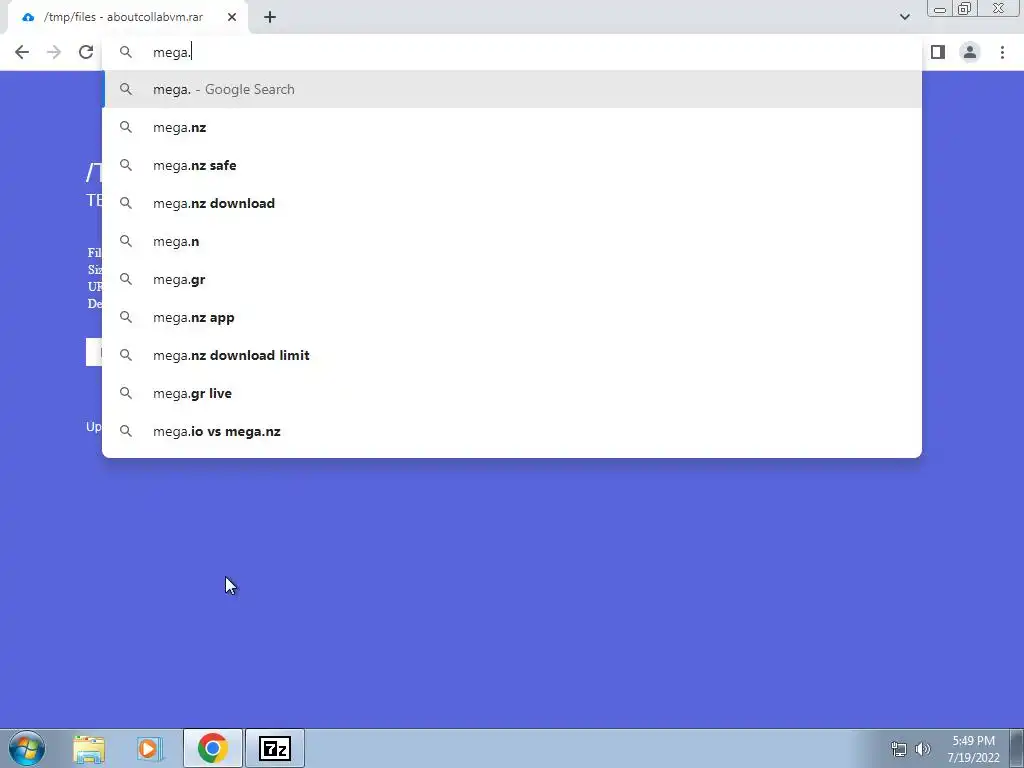This screenshot has height=768, width=1024.
Task: Open the tab search dropdown arrow
Action: 904,17
